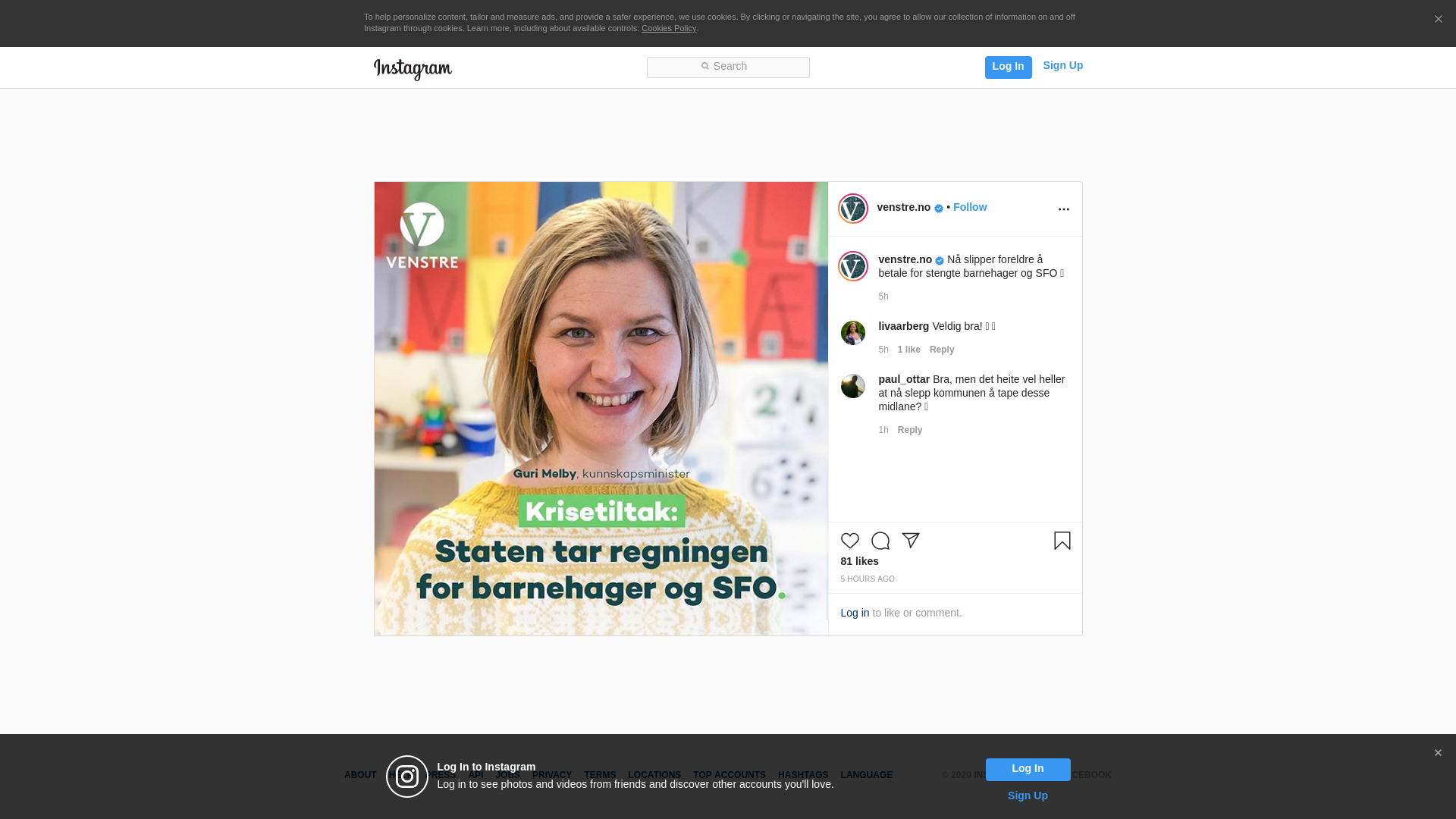1456x819 pixels.
Task: Reply to livaarberg's comment
Action: [x=941, y=350]
